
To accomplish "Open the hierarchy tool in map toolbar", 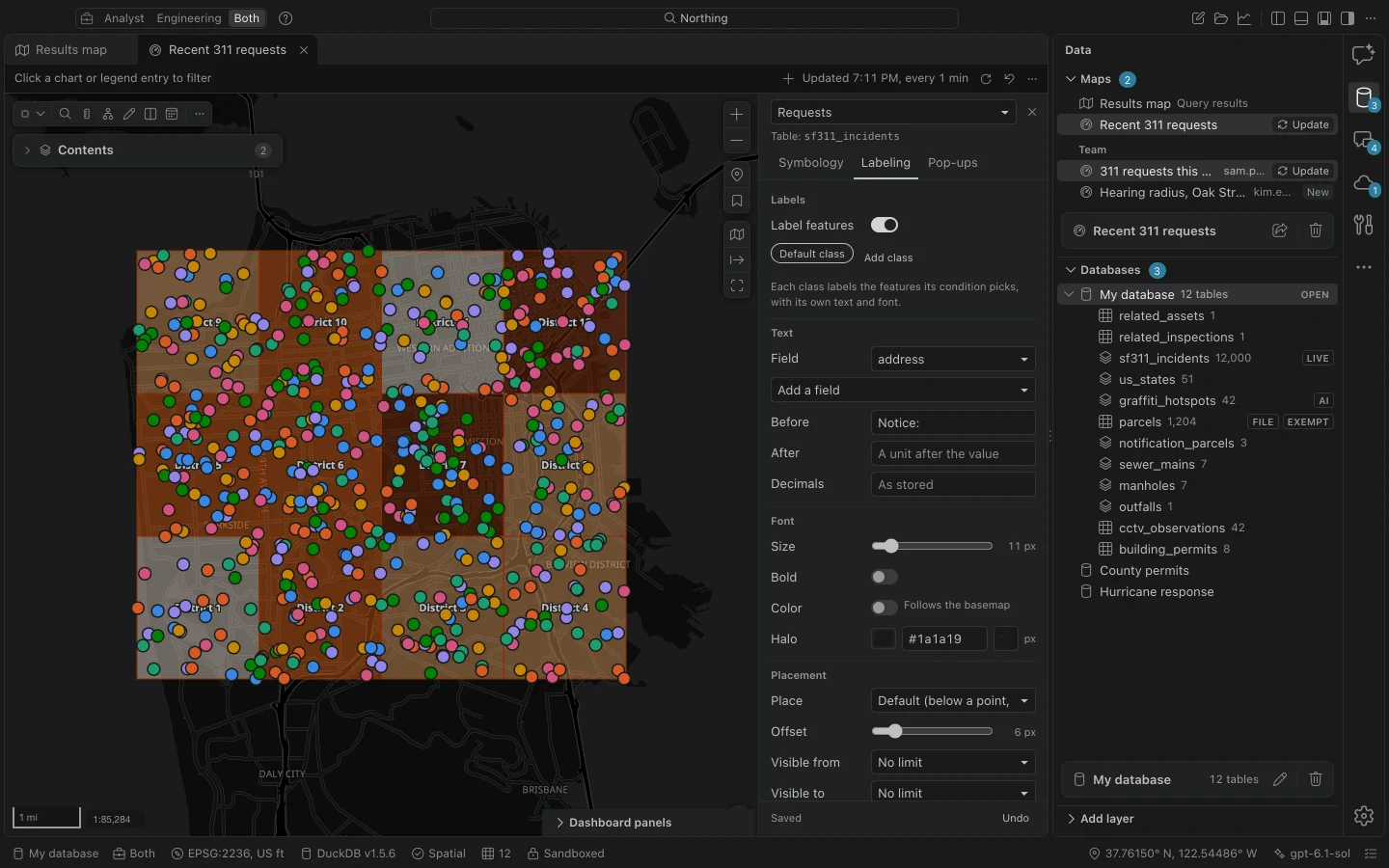I will click(108, 114).
